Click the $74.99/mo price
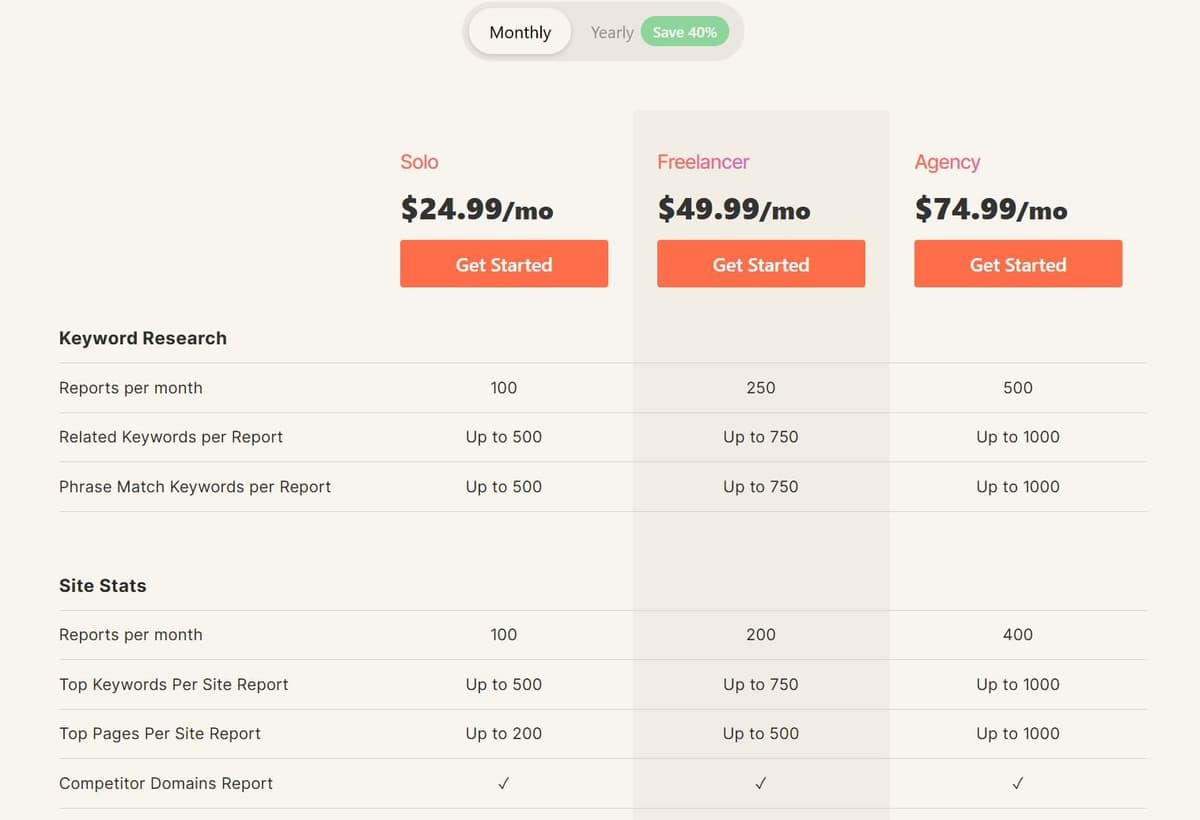1200x820 pixels. [x=991, y=209]
